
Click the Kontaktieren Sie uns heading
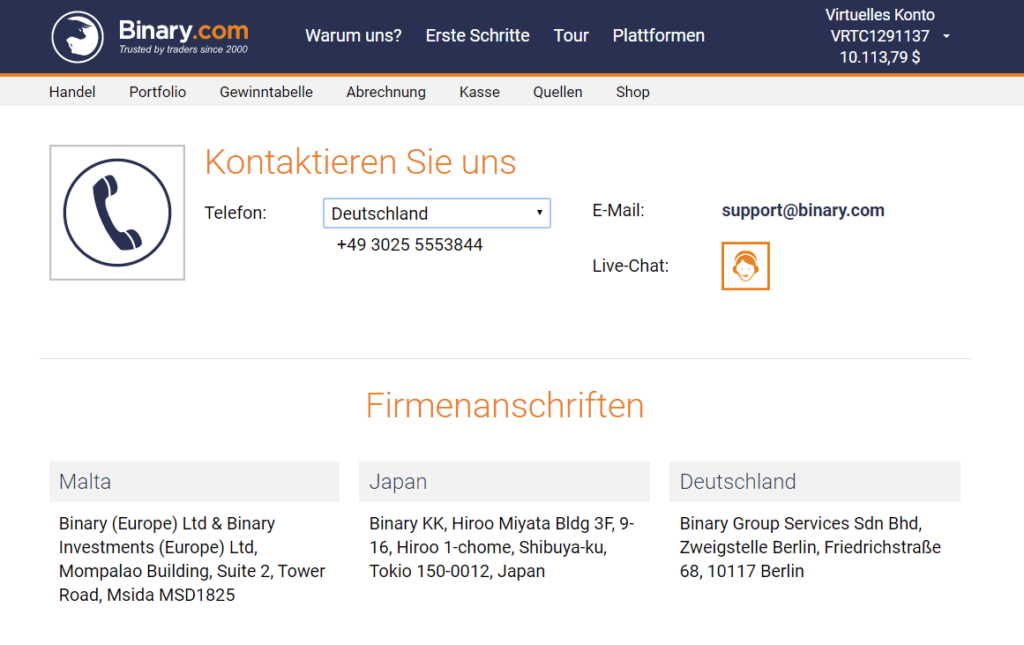pyautogui.click(x=360, y=162)
